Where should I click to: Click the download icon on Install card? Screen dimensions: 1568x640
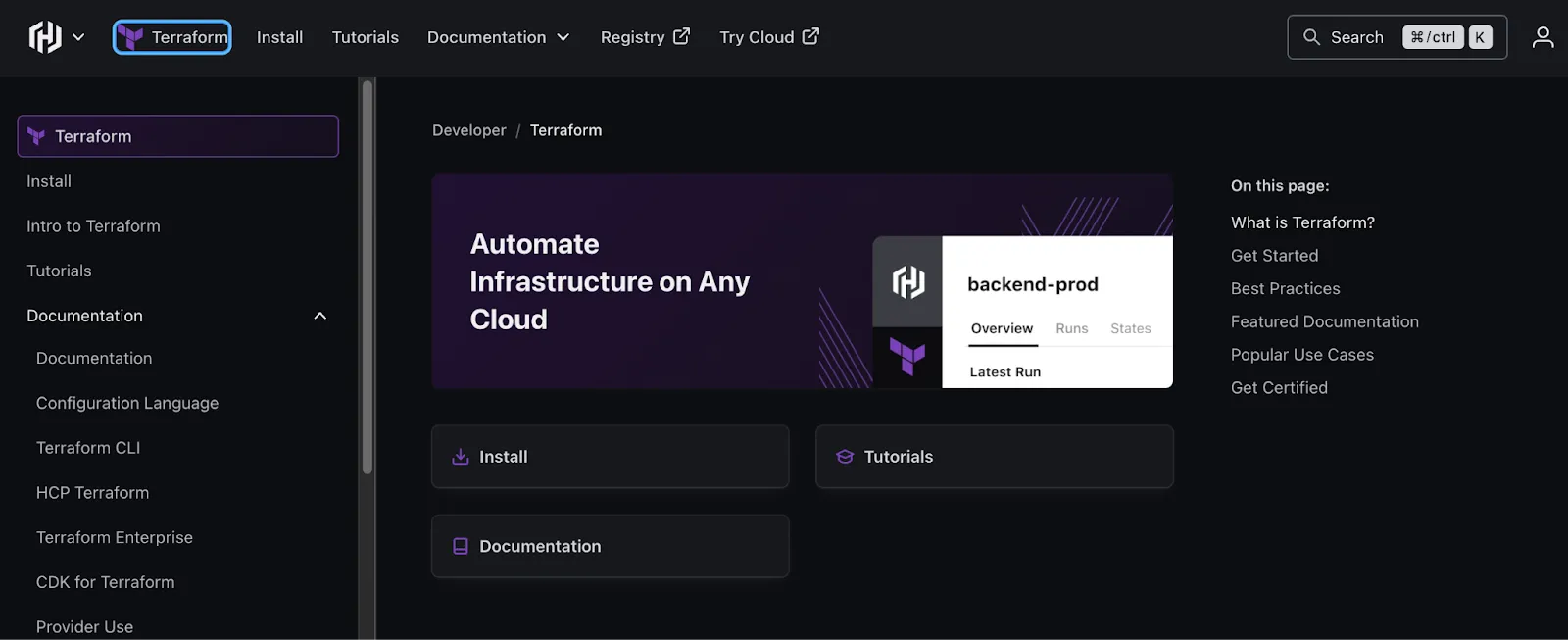(460, 457)
